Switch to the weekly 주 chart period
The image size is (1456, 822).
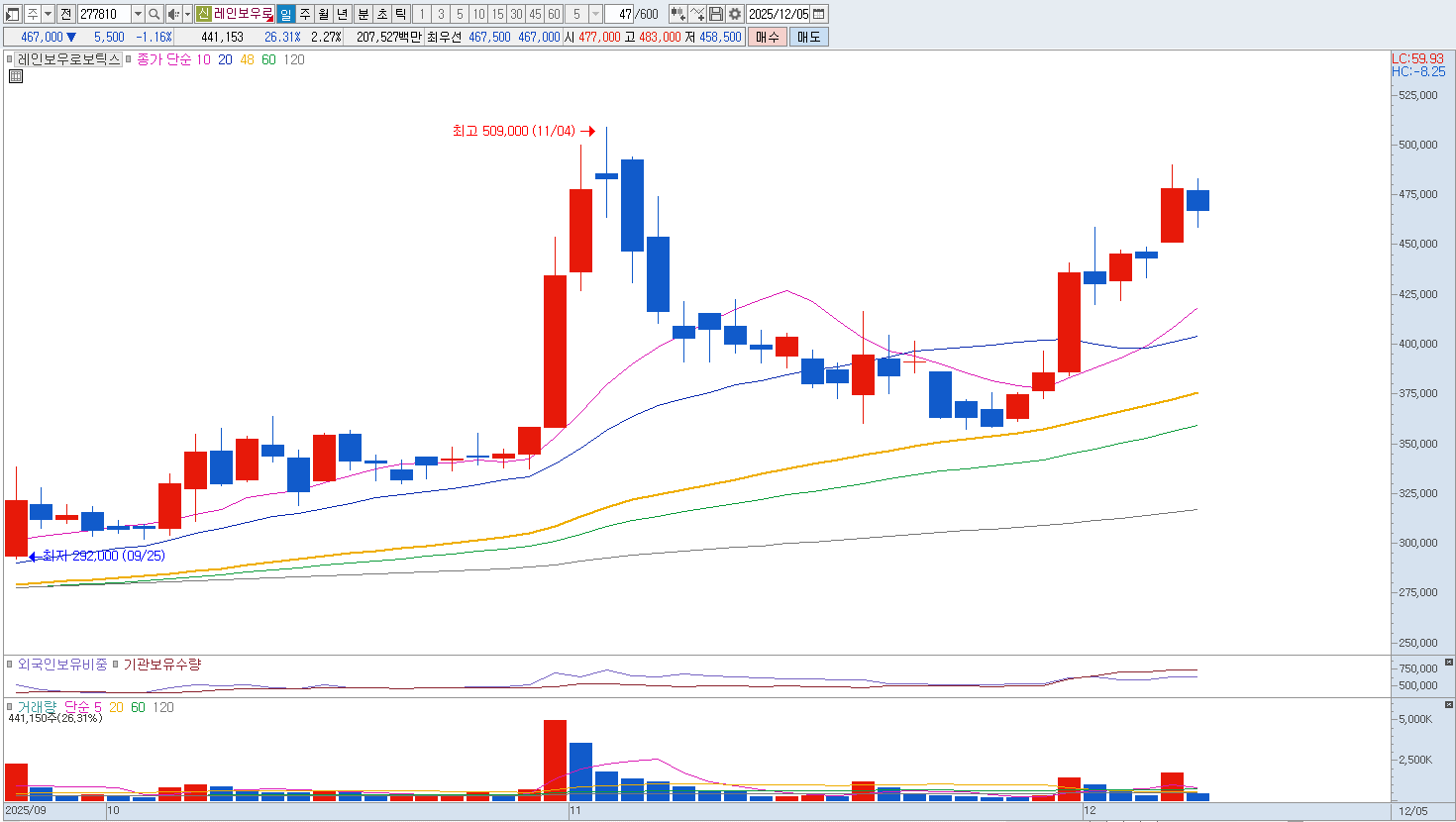point(304,14)
